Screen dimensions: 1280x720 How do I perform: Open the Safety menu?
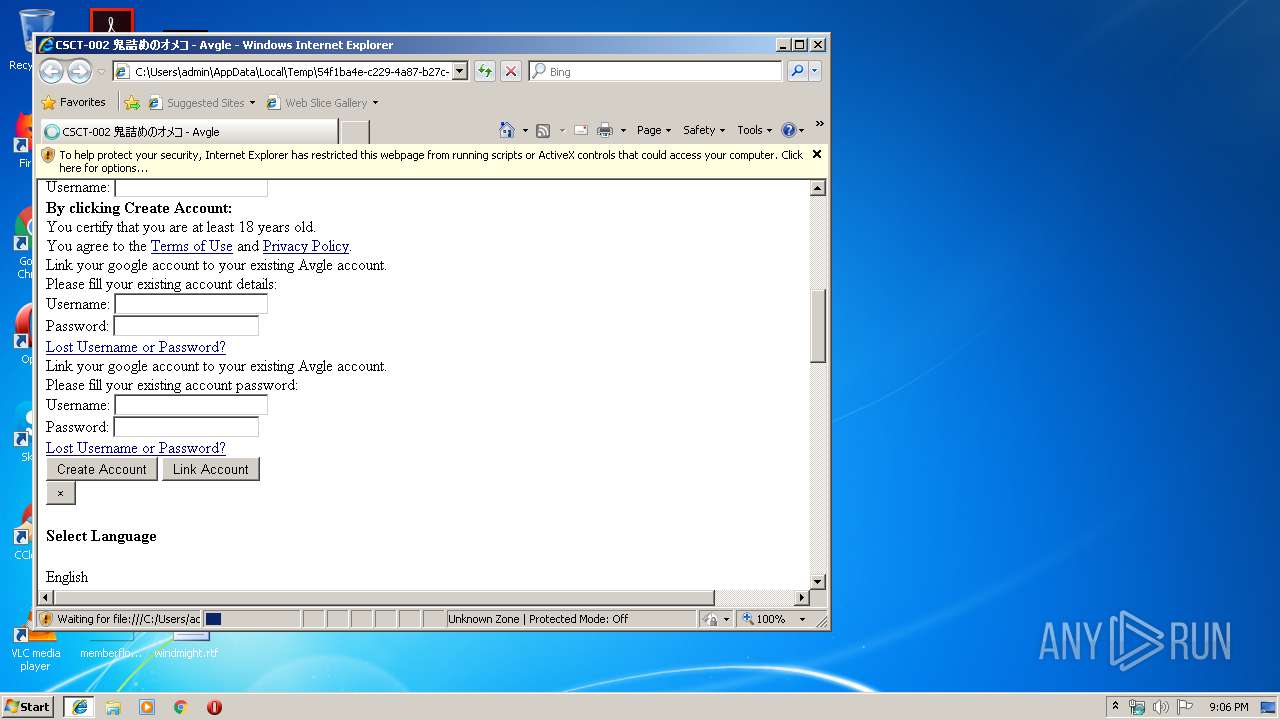point(704,130)
